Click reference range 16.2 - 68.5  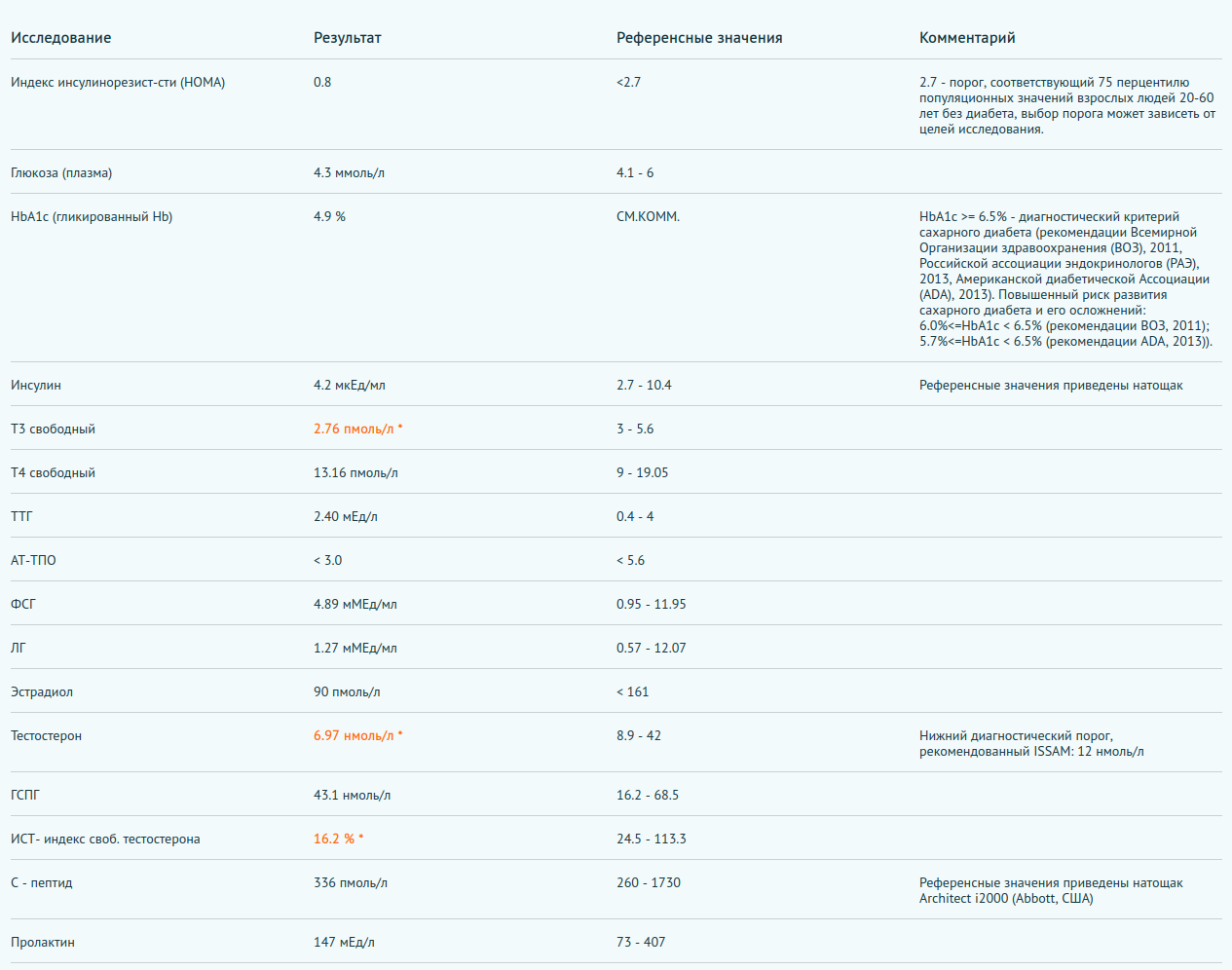tap(648, 796)
